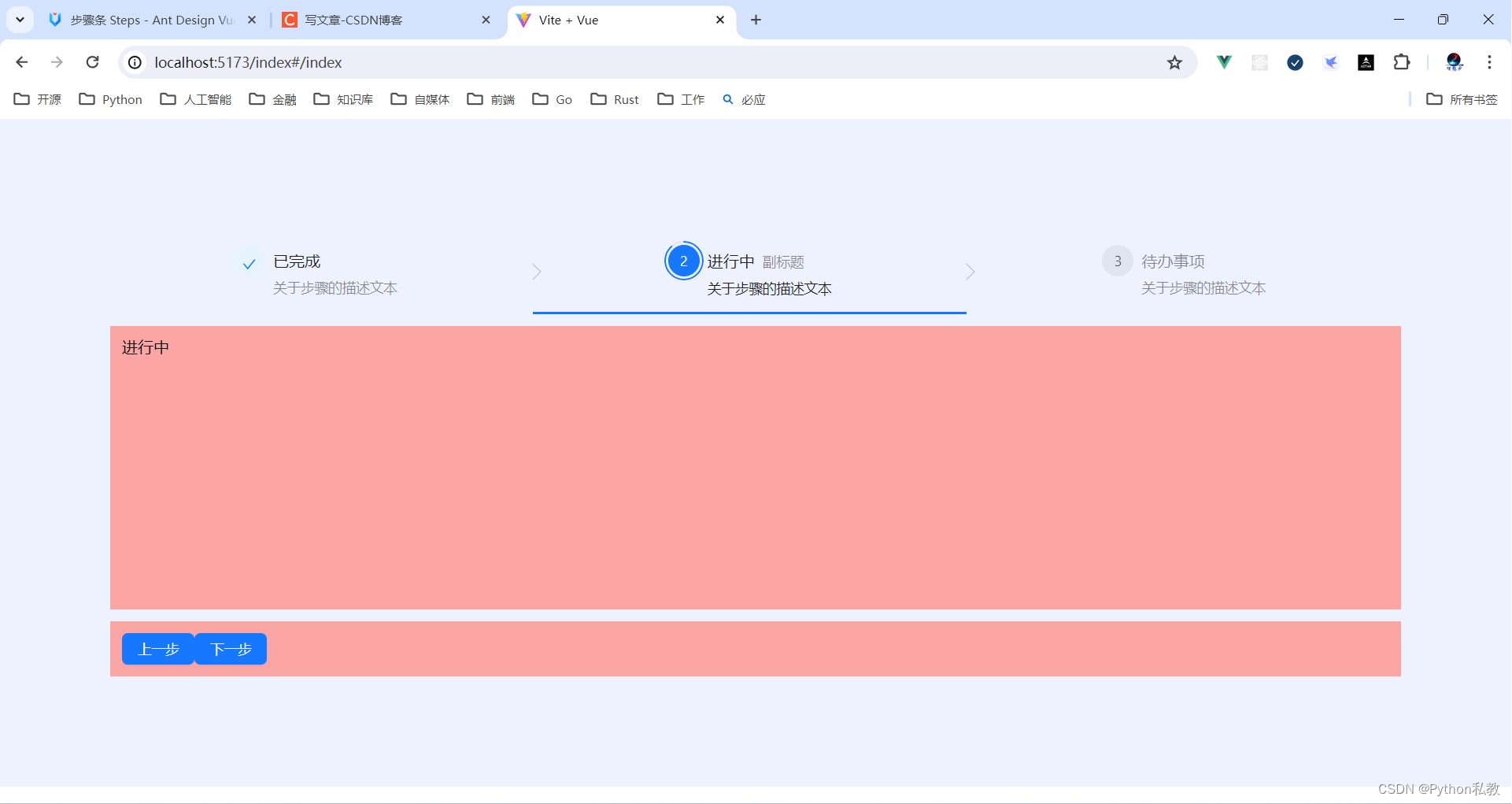
Task: Close the 写文章-CSDN博客 tab
Action: tap(486, 20)
